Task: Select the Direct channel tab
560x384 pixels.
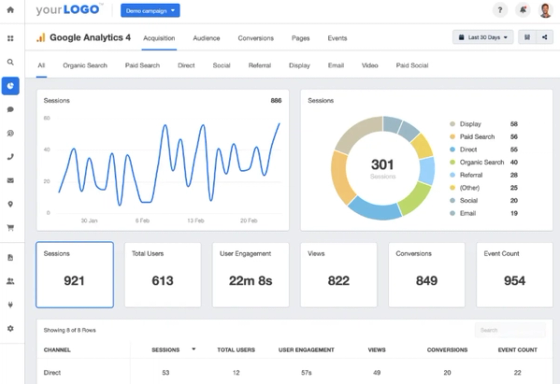Action: (186, 65)
